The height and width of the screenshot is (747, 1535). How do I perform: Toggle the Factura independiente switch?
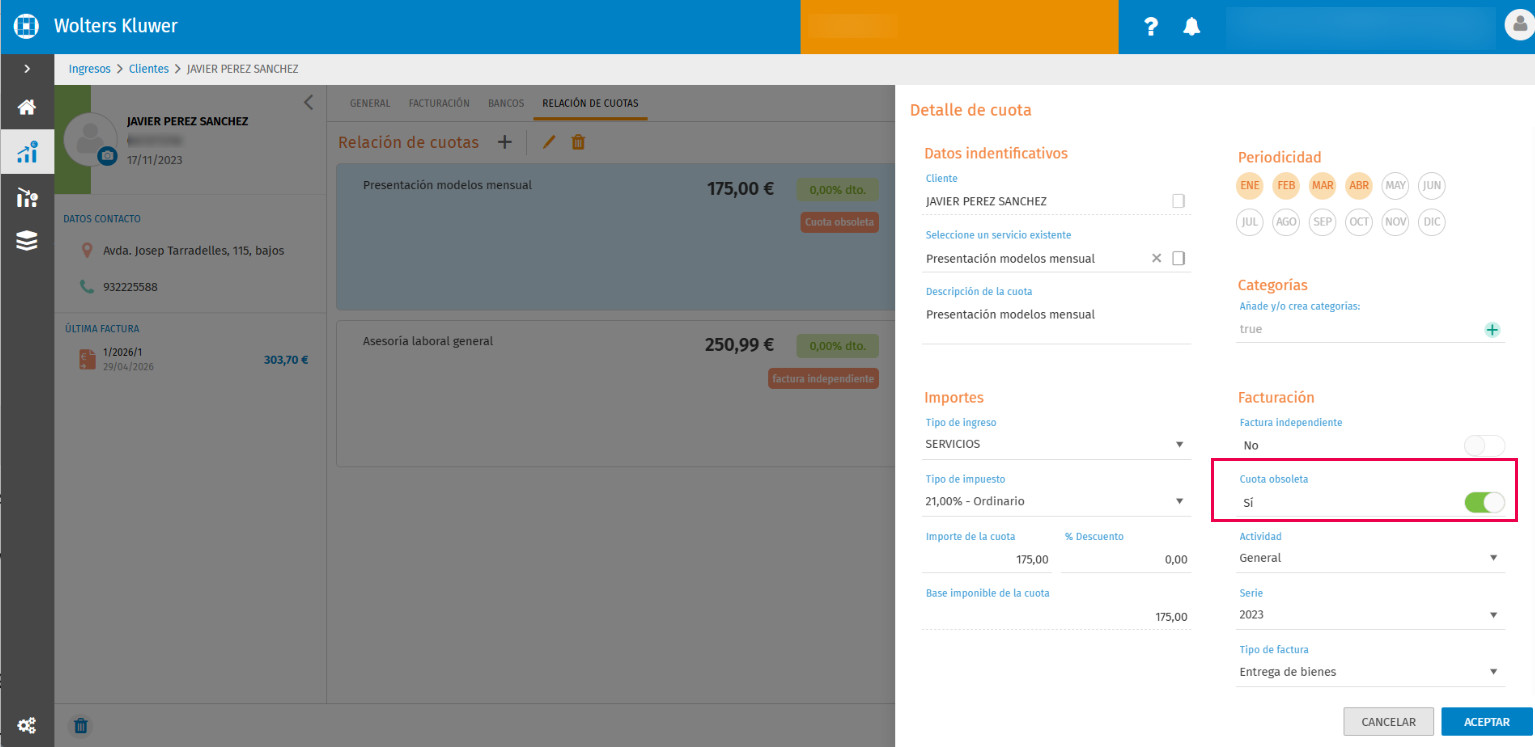click(x=1484, y=446)
